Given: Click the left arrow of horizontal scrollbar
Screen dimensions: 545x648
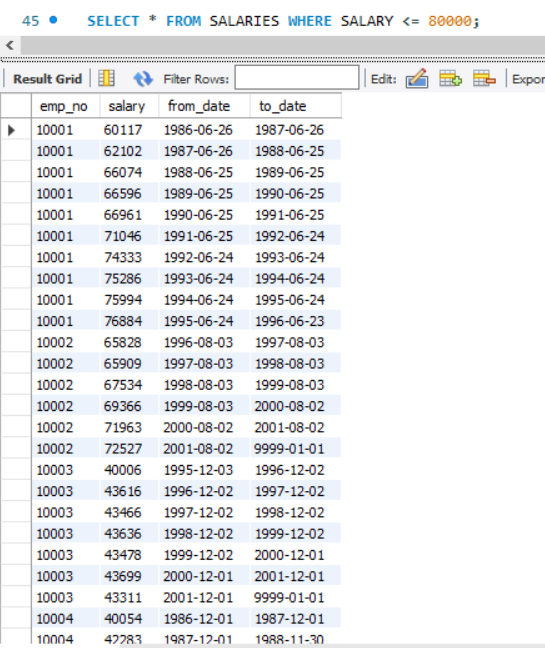Looking at the screenshot, I should [10, 45].
